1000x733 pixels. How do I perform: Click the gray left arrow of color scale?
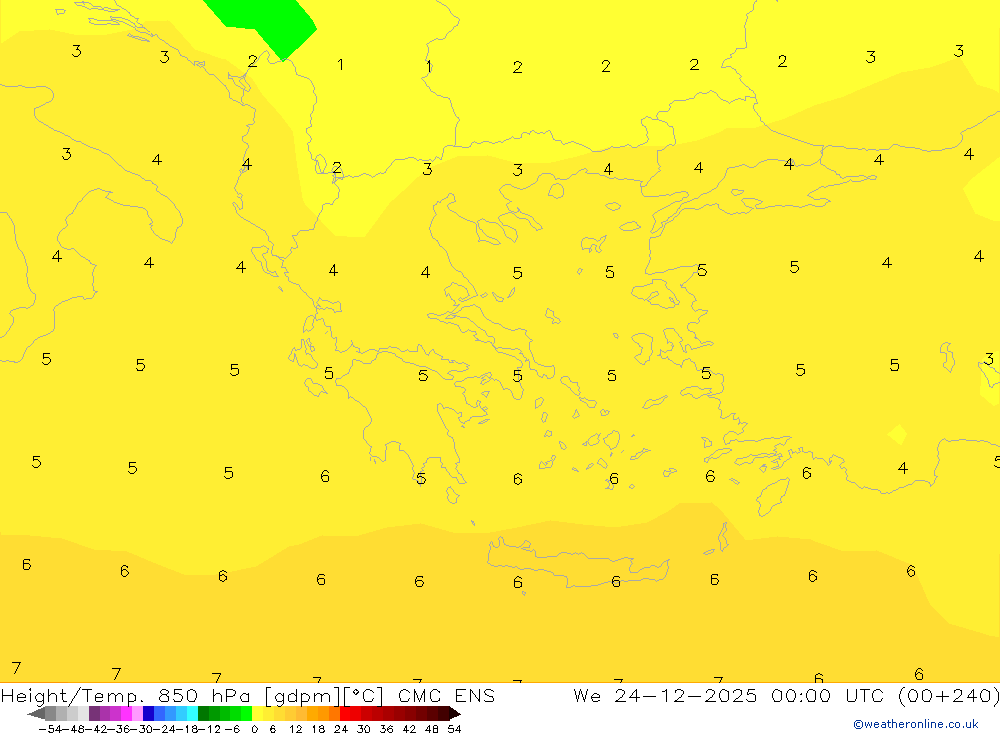tap(36, 714)
